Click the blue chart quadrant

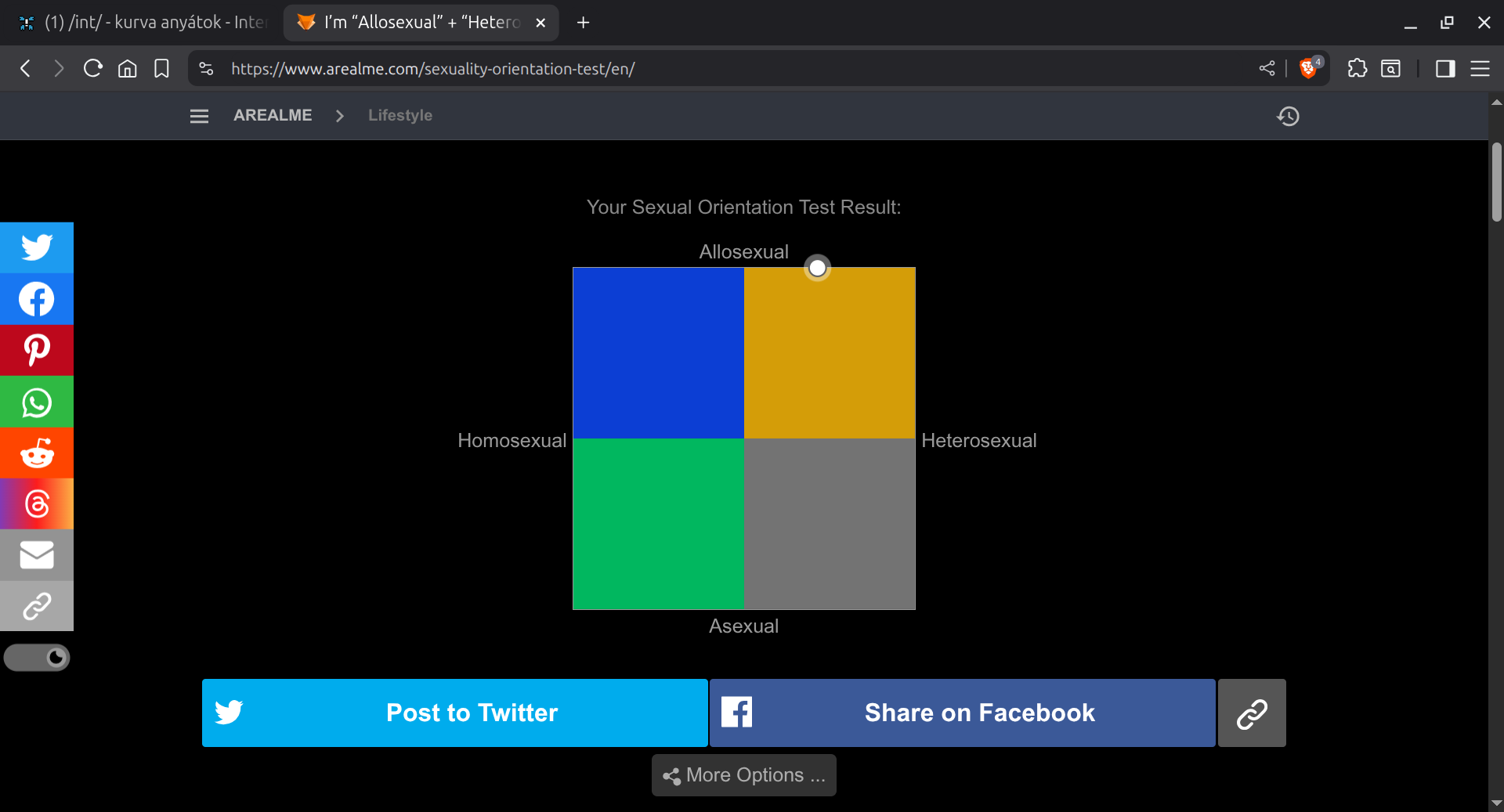point(659,353)
